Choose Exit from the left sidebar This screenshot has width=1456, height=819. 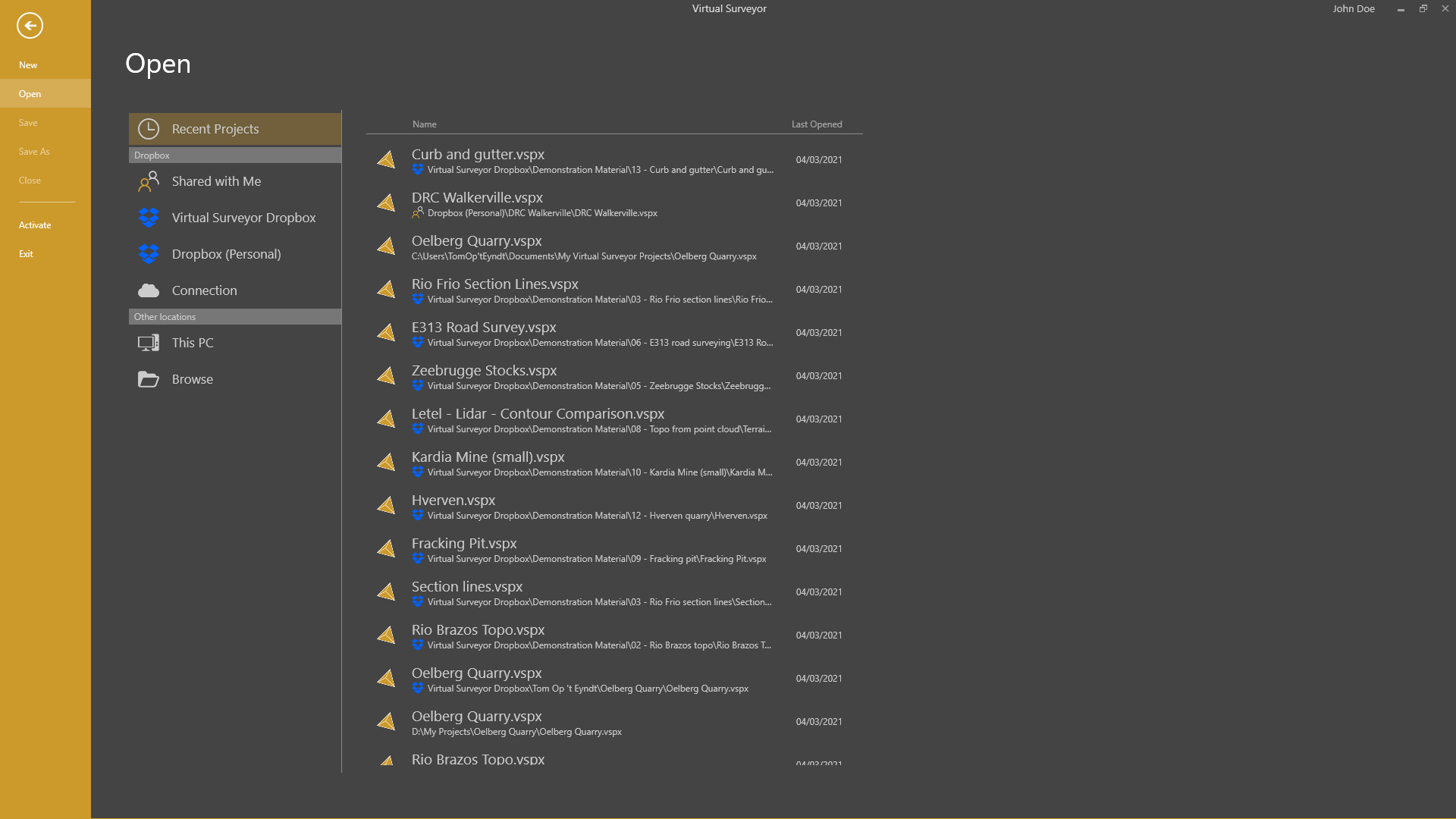[x=26, y=254]
